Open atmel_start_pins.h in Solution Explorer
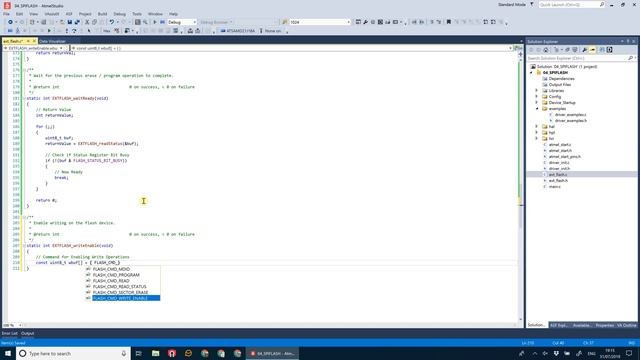 pos(564,156)
